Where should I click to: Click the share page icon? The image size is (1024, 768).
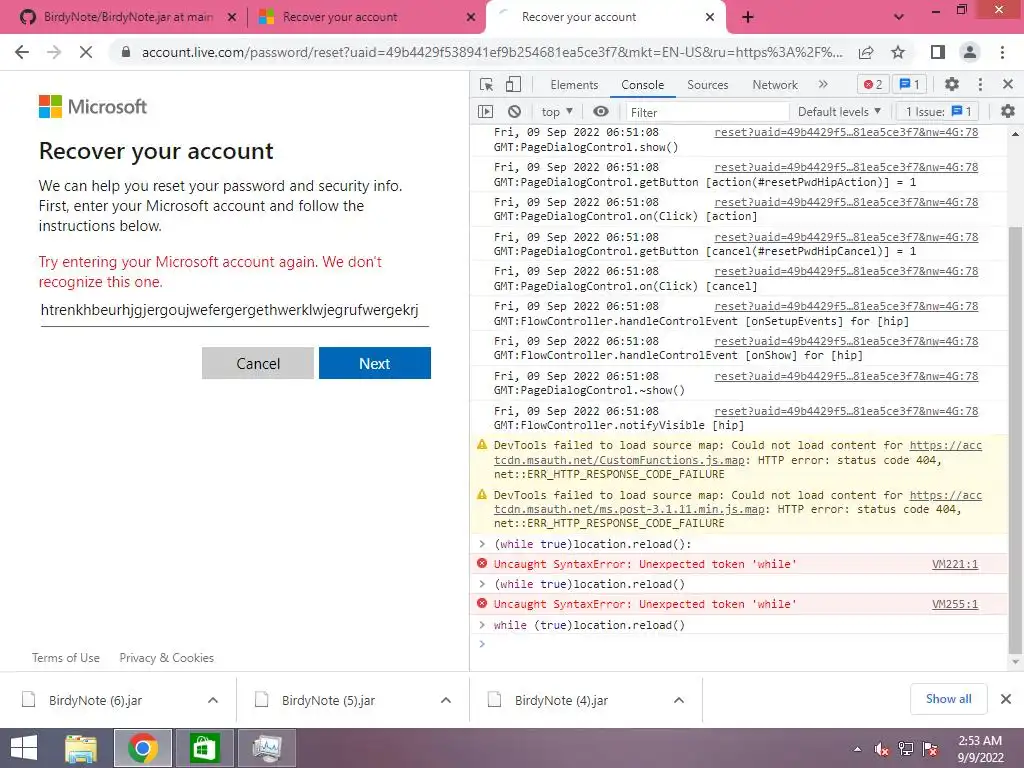click(x=866, y=52)
